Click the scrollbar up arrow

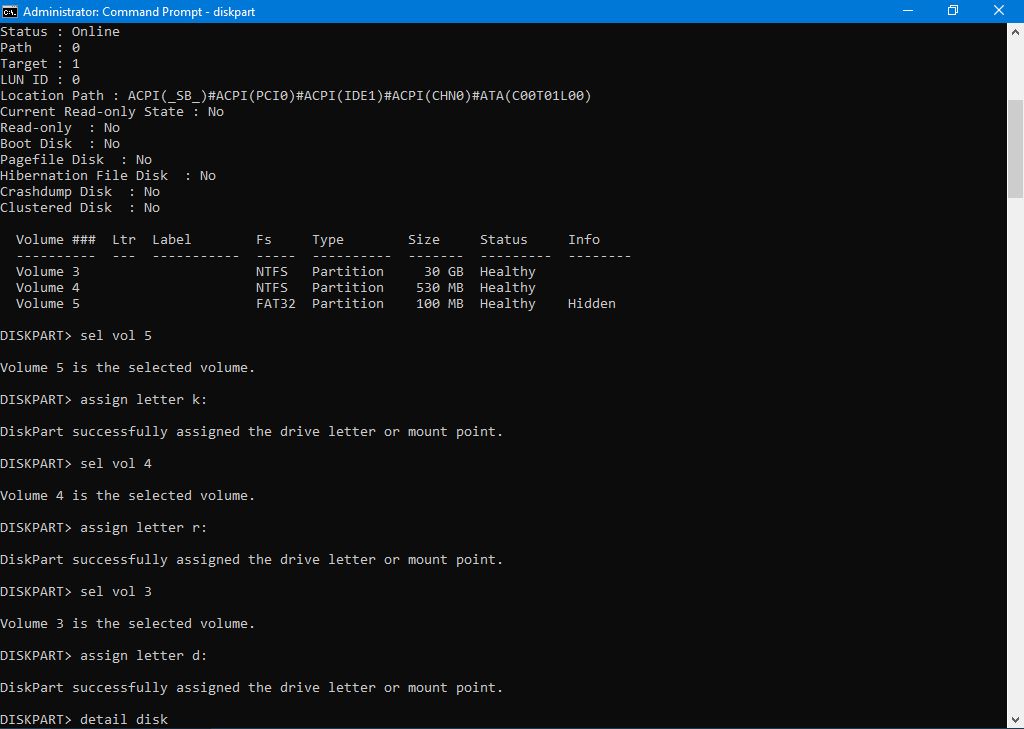(1015, 32)
